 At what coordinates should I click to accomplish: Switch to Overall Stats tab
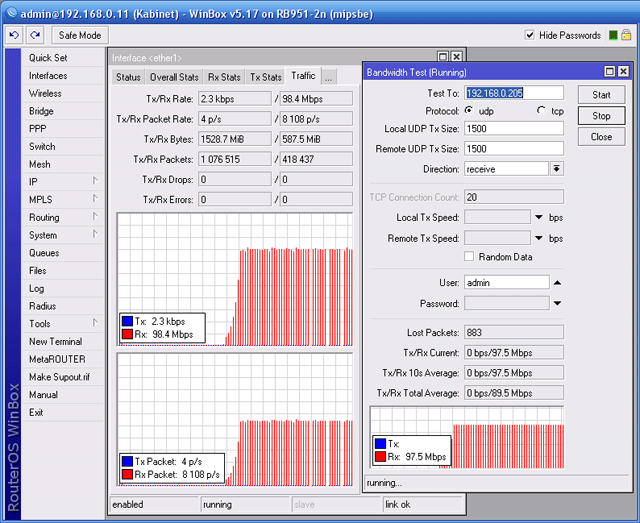click(174, 77)
